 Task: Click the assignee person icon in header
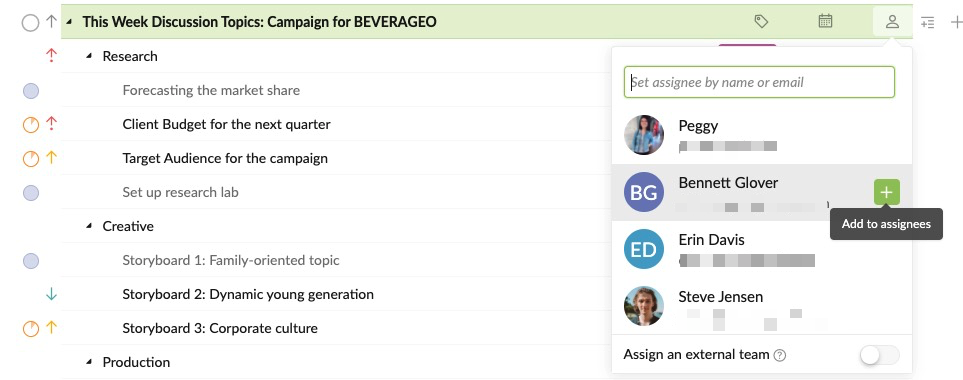click(892, 22)
